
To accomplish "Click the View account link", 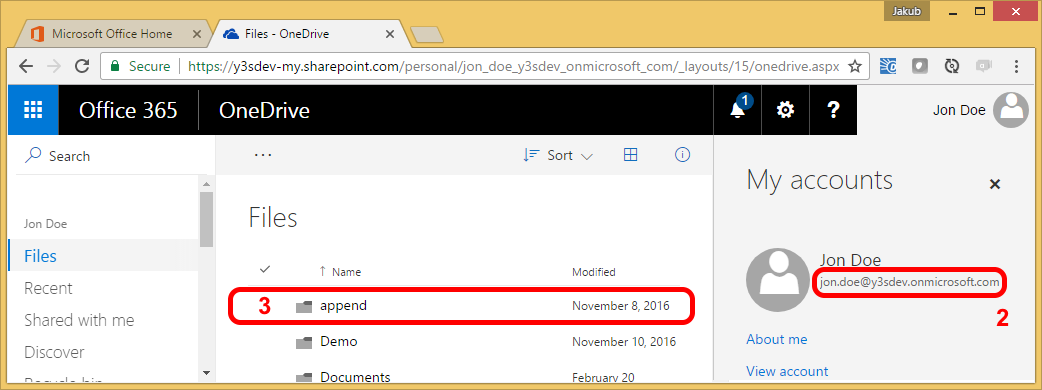I will 787,371.
